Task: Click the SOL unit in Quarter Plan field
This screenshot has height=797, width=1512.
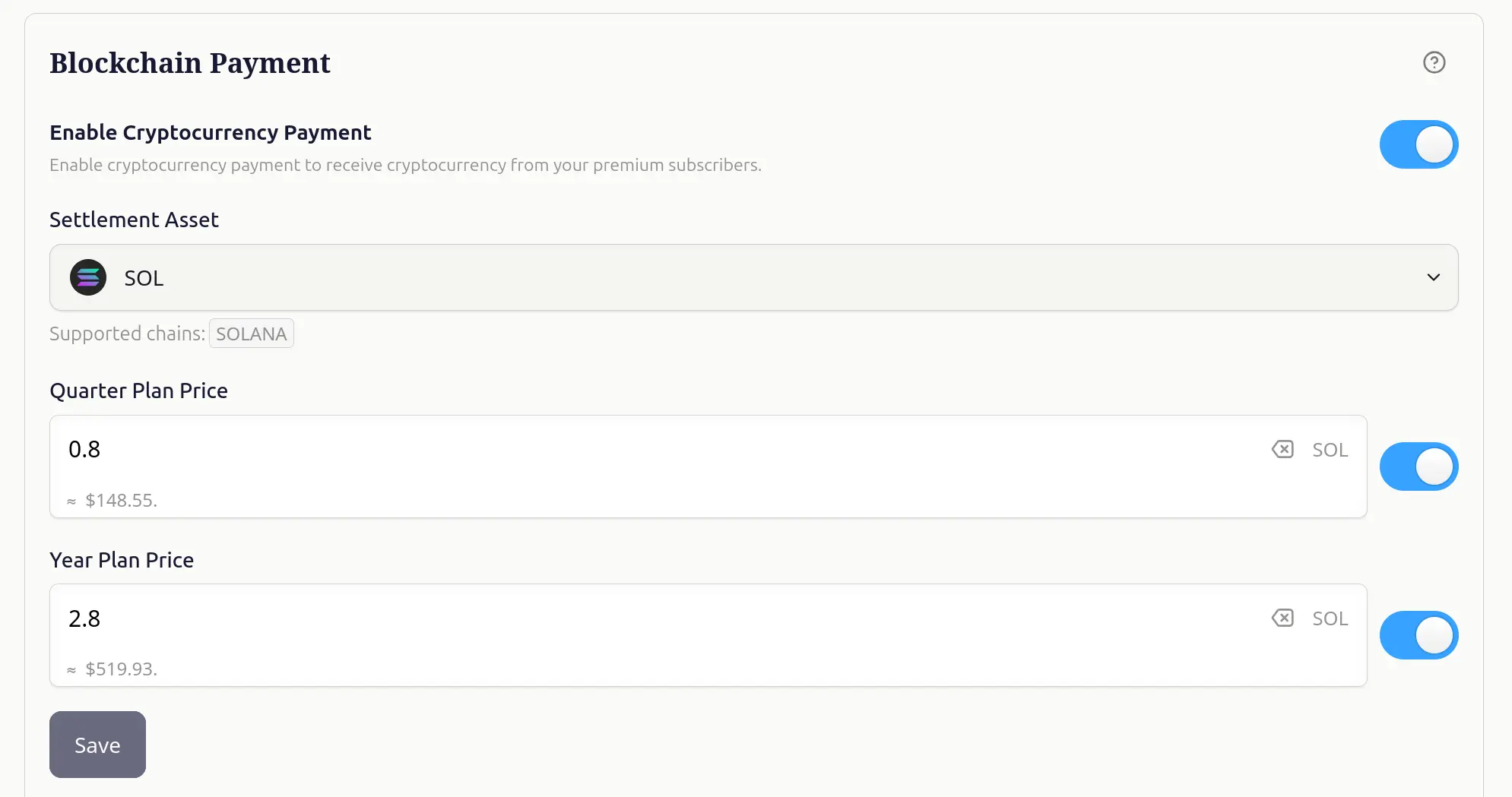Action: (1330, 450)
